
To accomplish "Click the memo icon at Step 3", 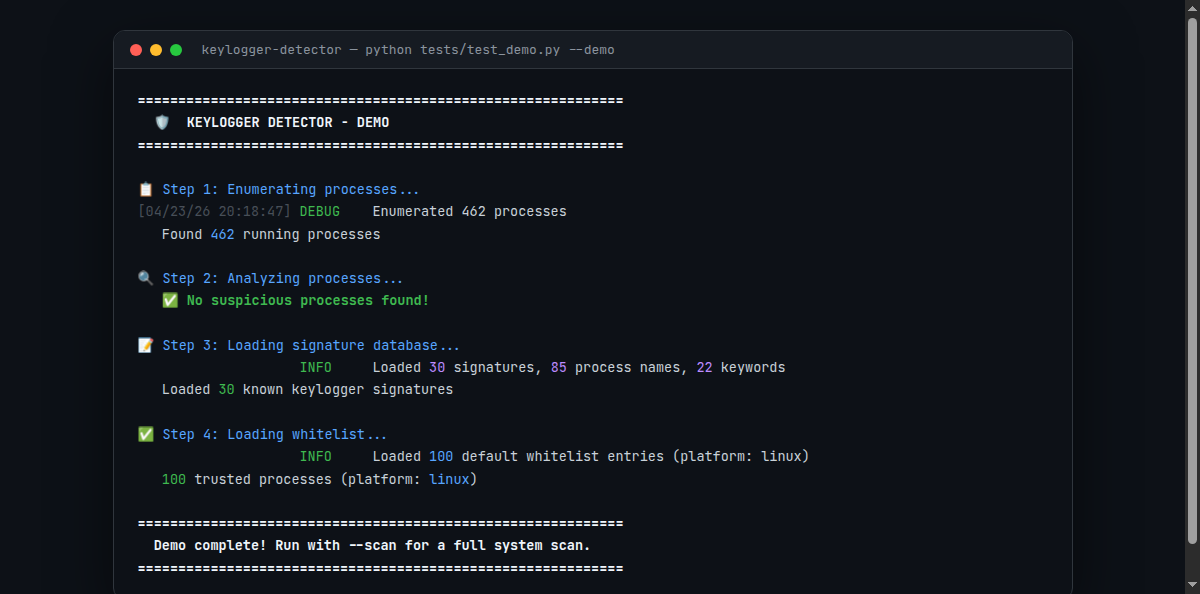I will 146,346.
